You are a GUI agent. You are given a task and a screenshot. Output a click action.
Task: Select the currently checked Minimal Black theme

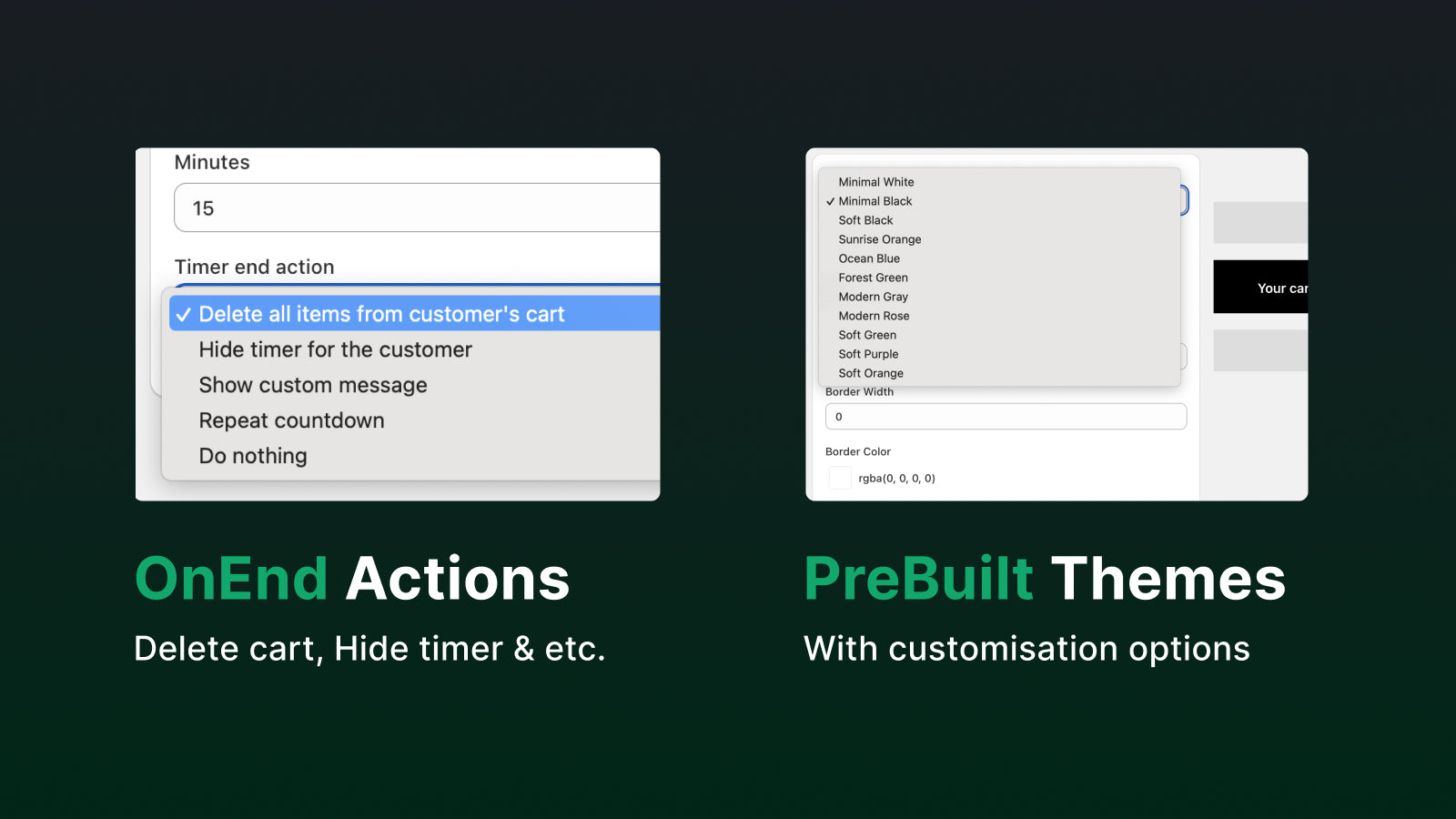pos(875,200)
